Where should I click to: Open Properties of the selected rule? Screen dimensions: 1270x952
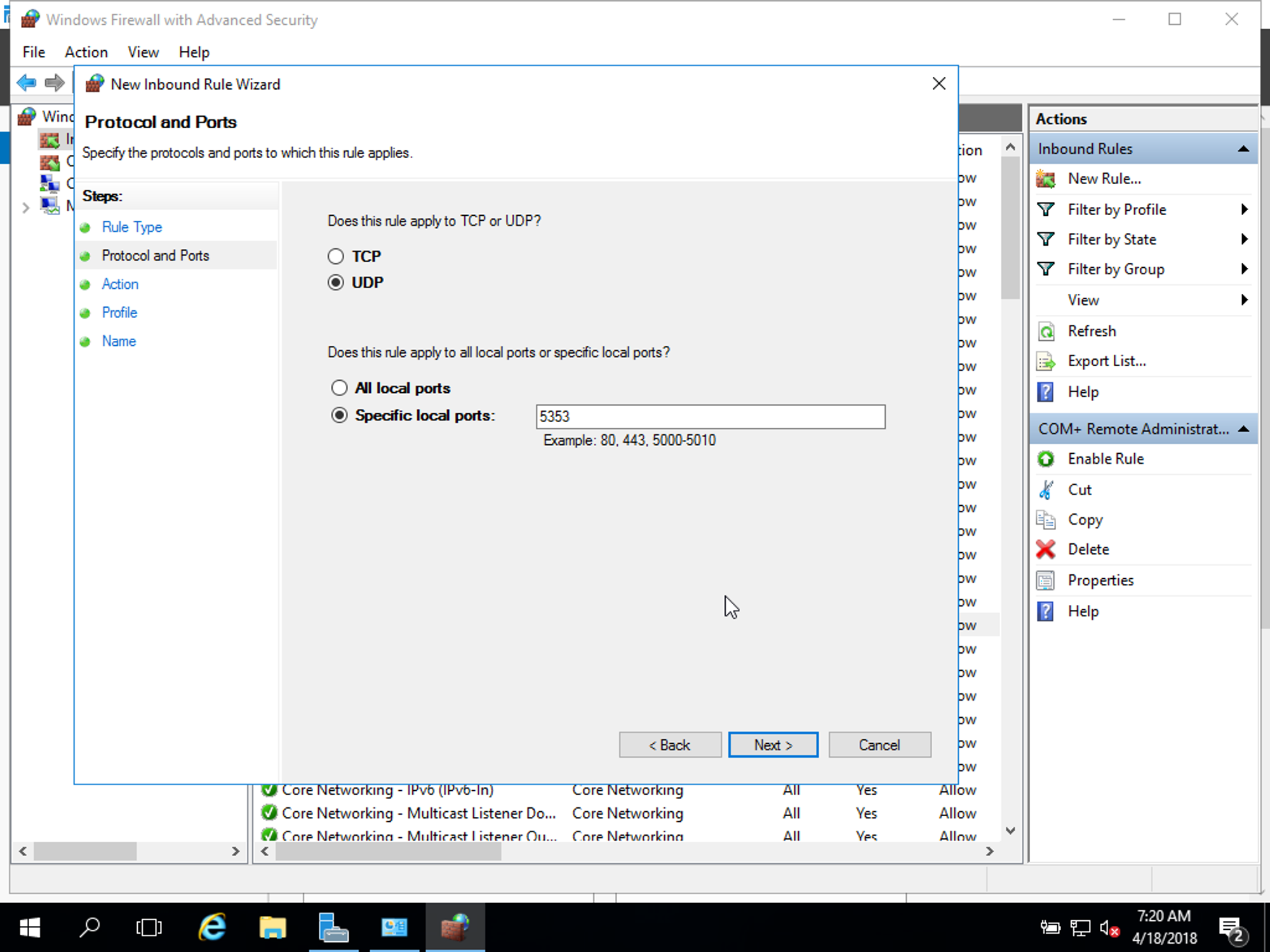tap(1100, 580)
